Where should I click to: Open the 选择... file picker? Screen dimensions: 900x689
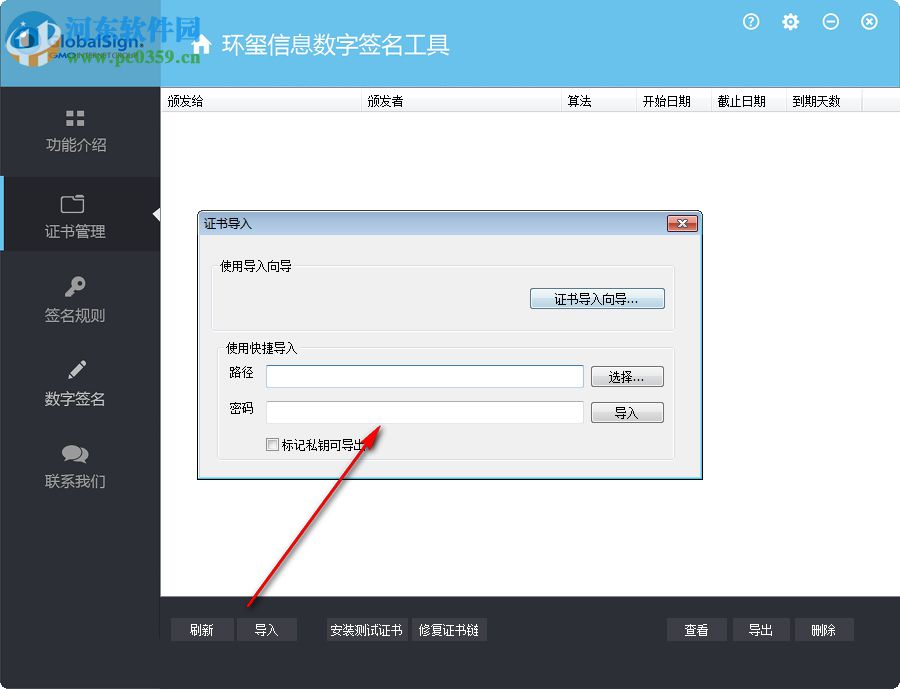click(627, 376)
